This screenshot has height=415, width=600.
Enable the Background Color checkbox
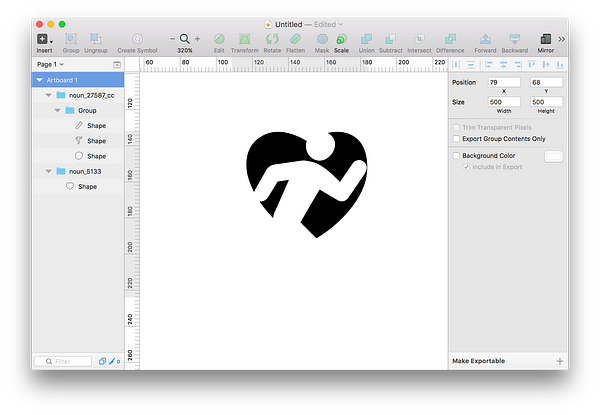456,156
